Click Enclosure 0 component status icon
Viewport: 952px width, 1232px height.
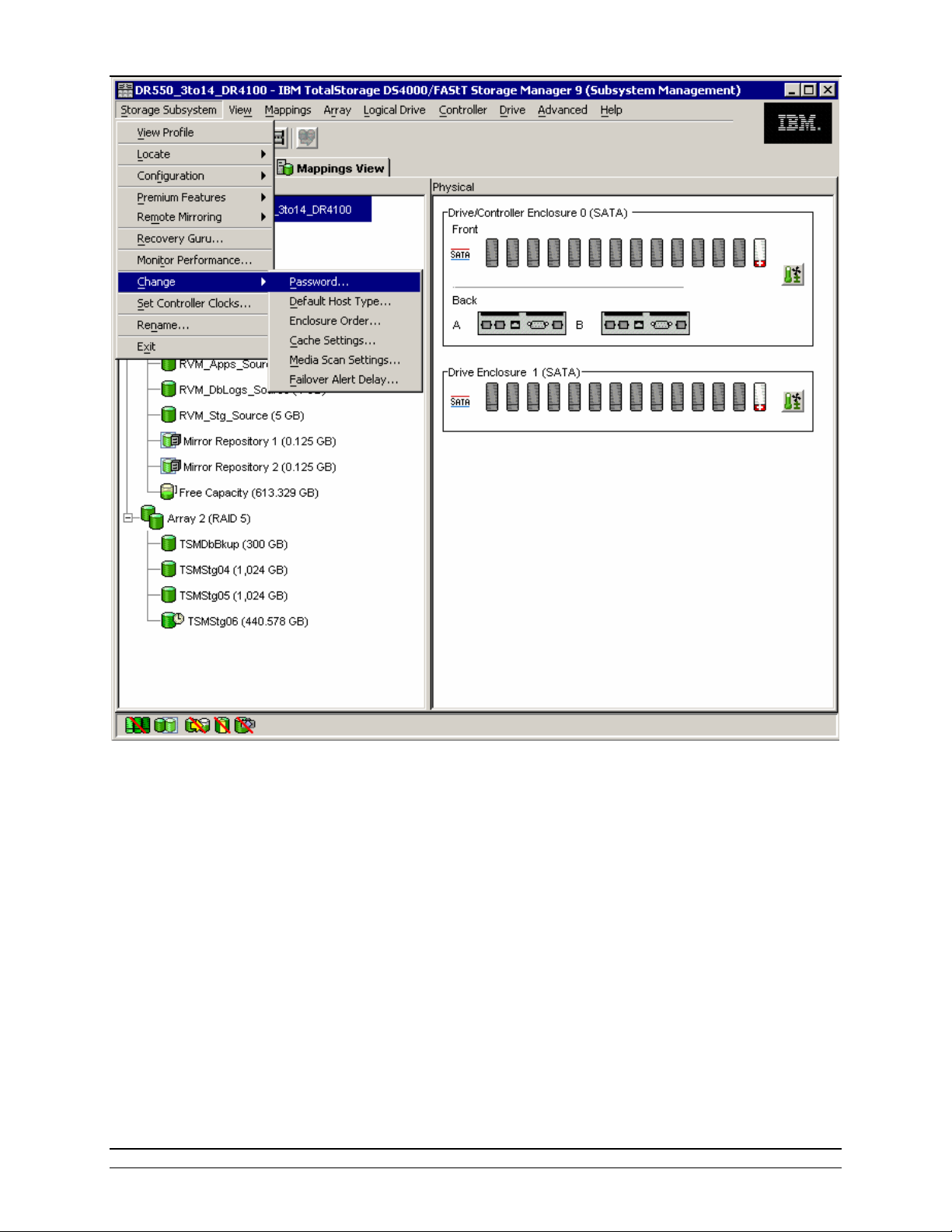coord(793,275)
